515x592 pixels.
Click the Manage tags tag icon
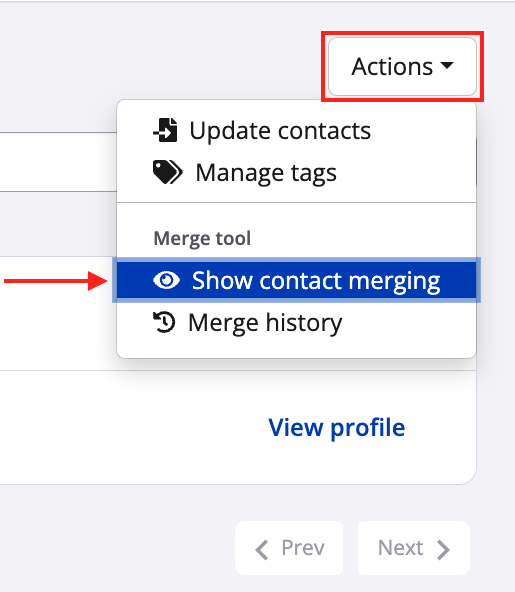coord(168,172)
